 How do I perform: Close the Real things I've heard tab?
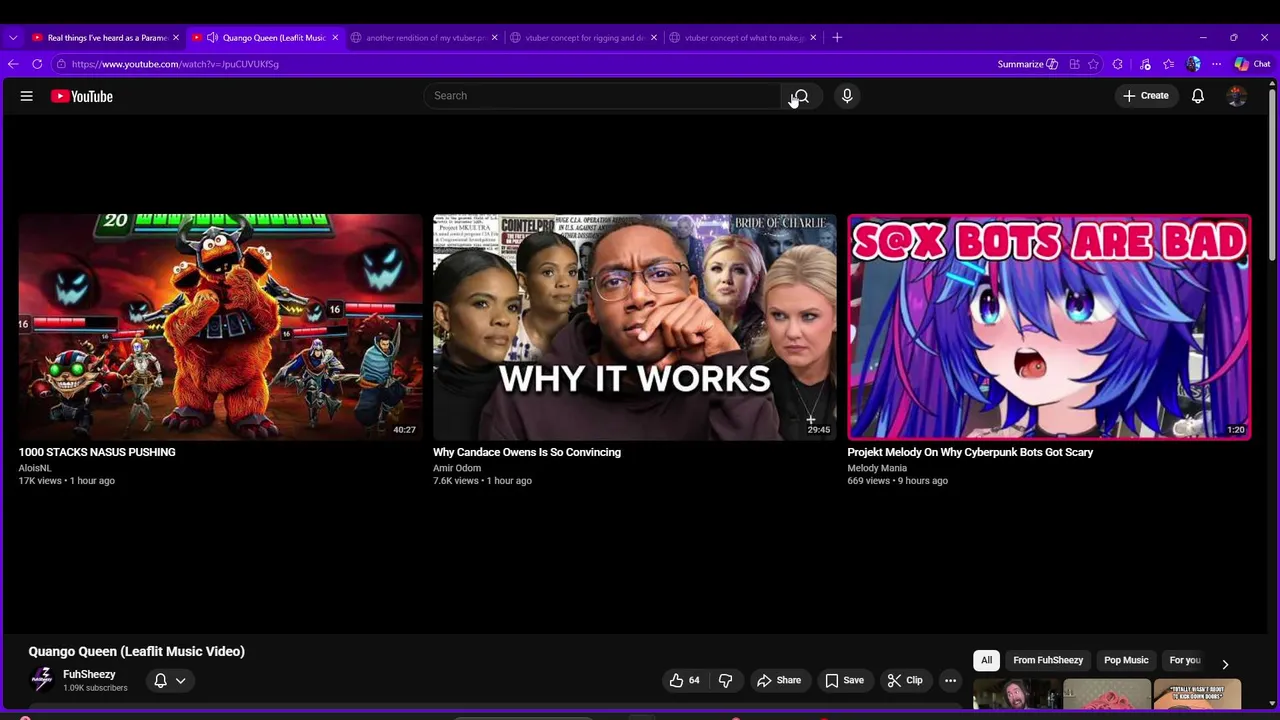click(175, 38)
